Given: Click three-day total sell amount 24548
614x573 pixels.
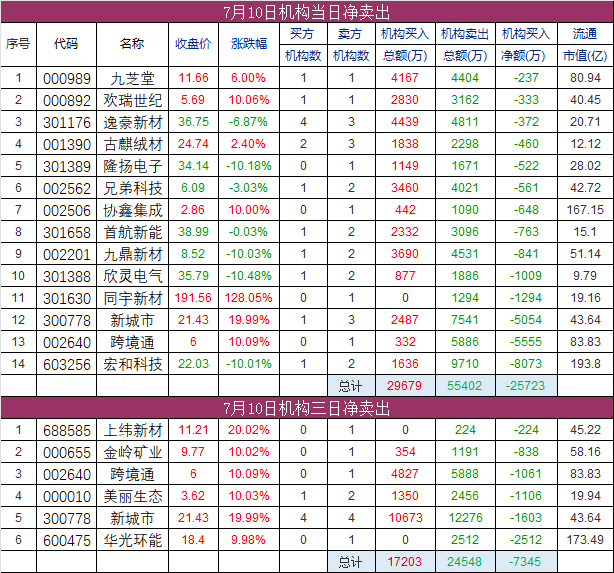Looking at the screenshot, I should click(x=465, y=562).
